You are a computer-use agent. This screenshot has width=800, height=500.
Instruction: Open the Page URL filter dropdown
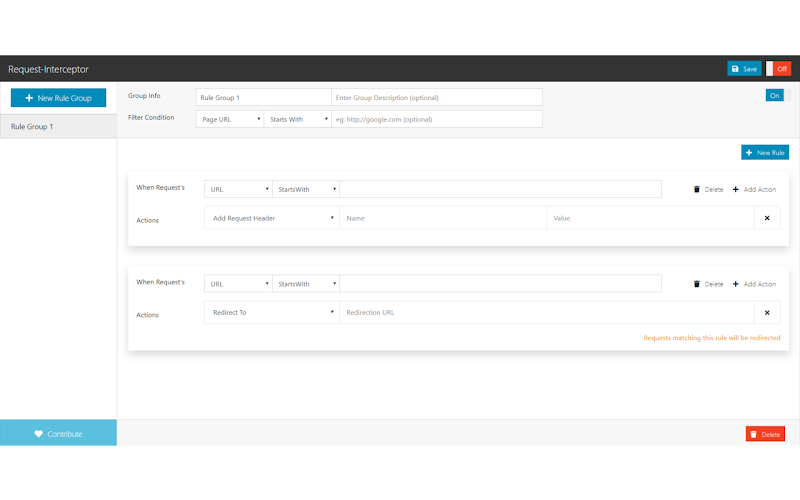(x=230, y=119)
